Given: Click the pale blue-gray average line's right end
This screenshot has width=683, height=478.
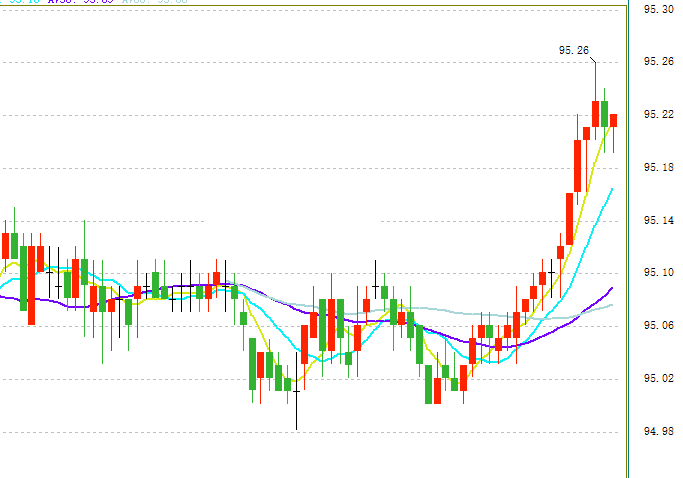Looking at the screenshot, I should point(611,306).
